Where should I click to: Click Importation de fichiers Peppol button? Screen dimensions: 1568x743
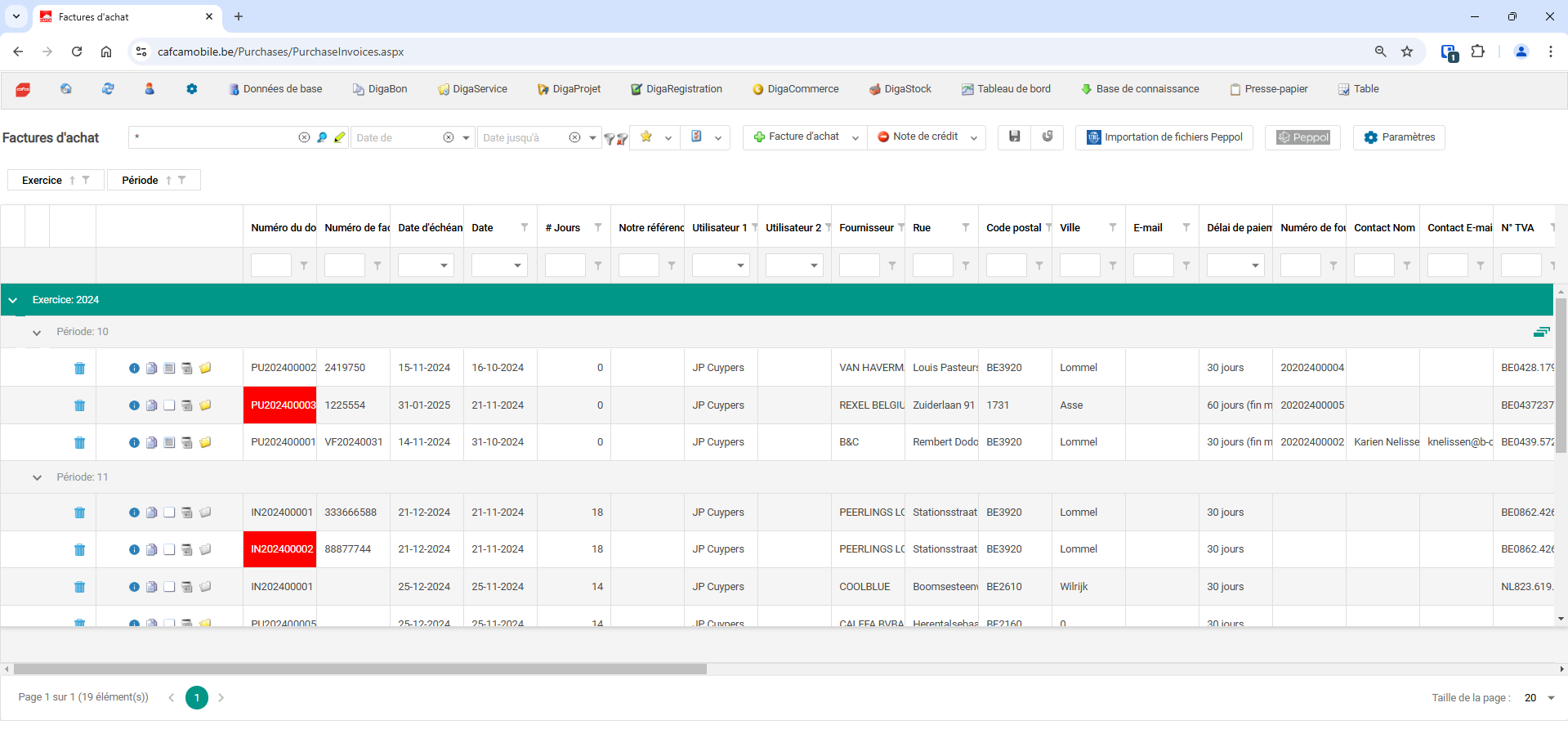1164,137
